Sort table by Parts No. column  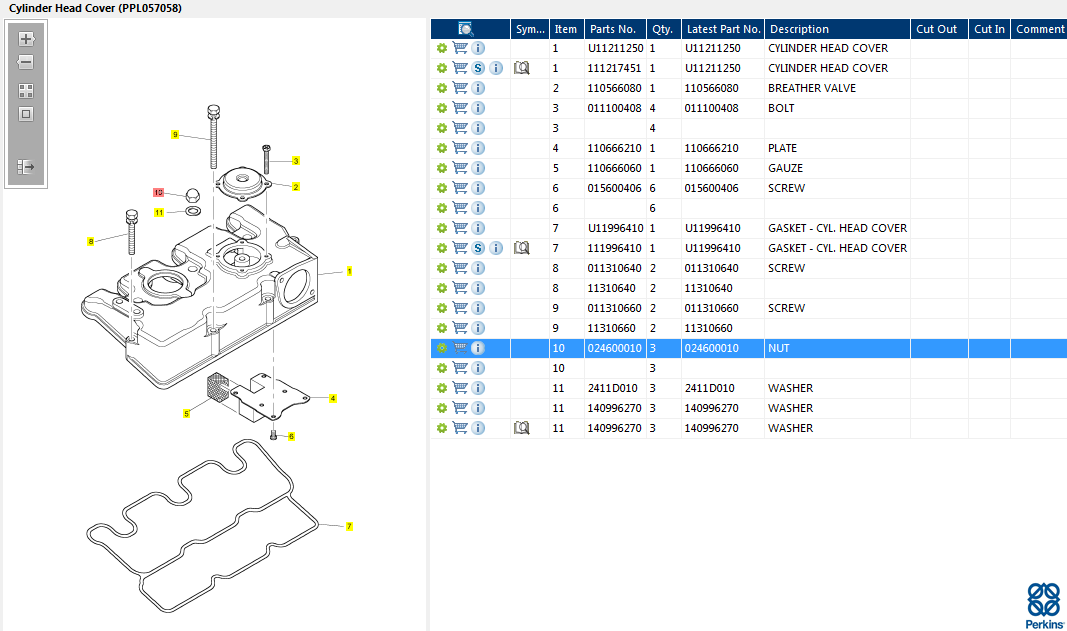point(612,29)
